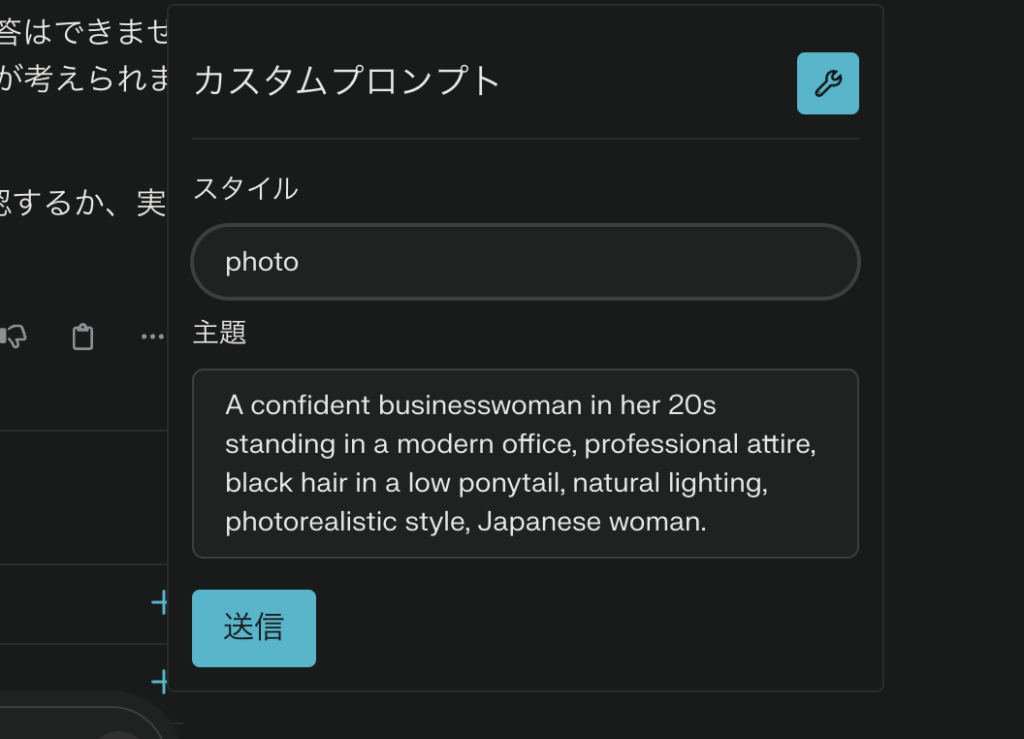Click inside the 主題 text area
This screenshot has width=1024, height=739.
tap(525, 463)
